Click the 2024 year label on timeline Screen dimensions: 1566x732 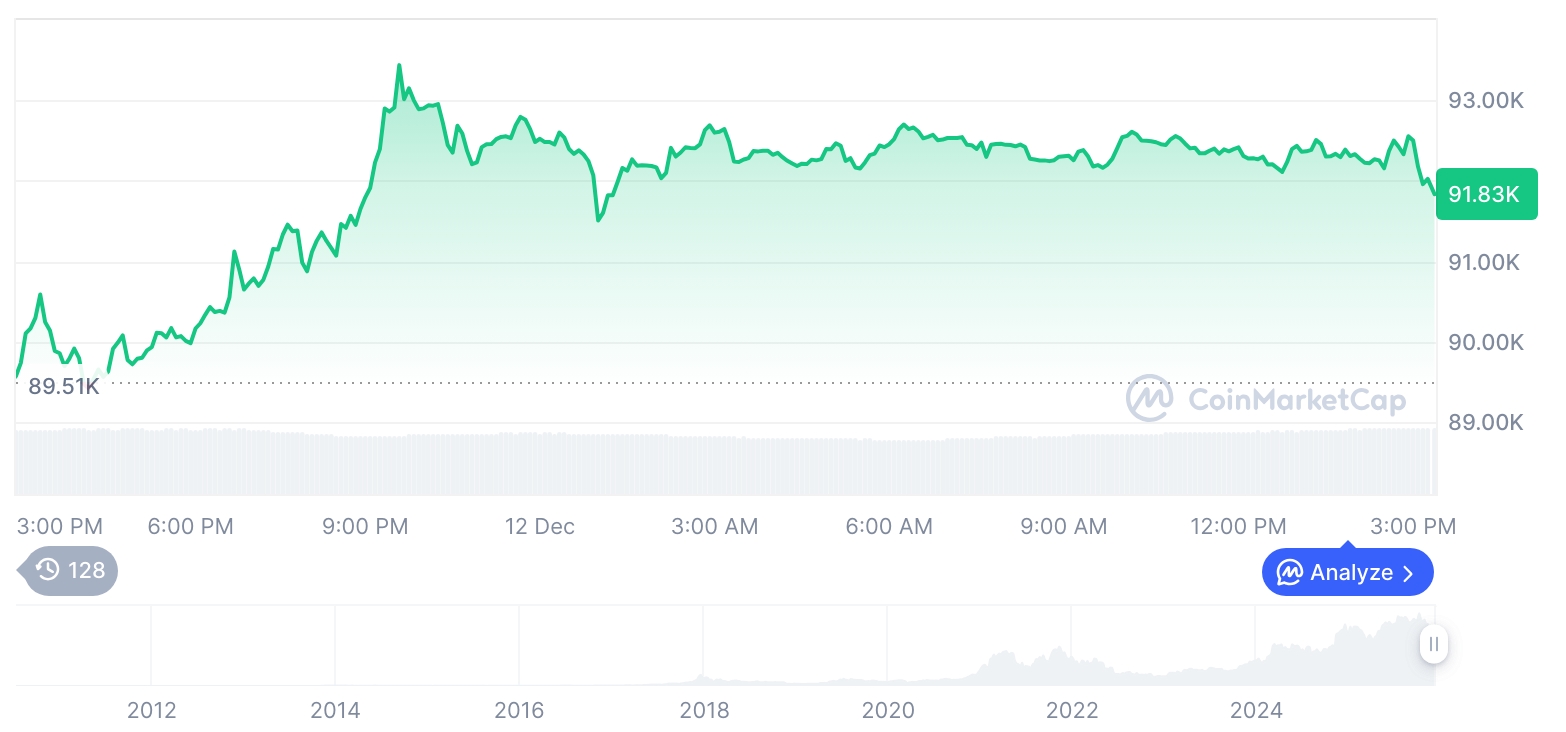(1256, 711)
